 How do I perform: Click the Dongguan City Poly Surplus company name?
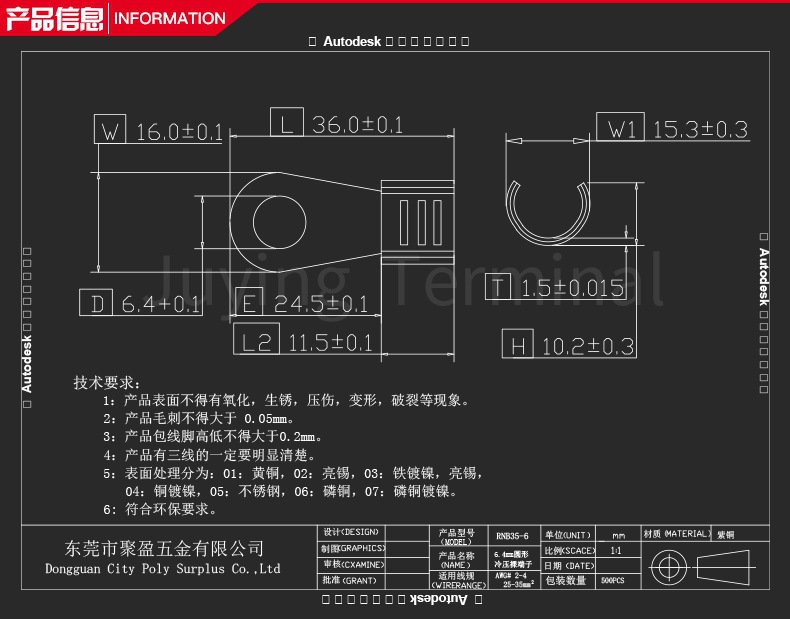click(163, 569)
